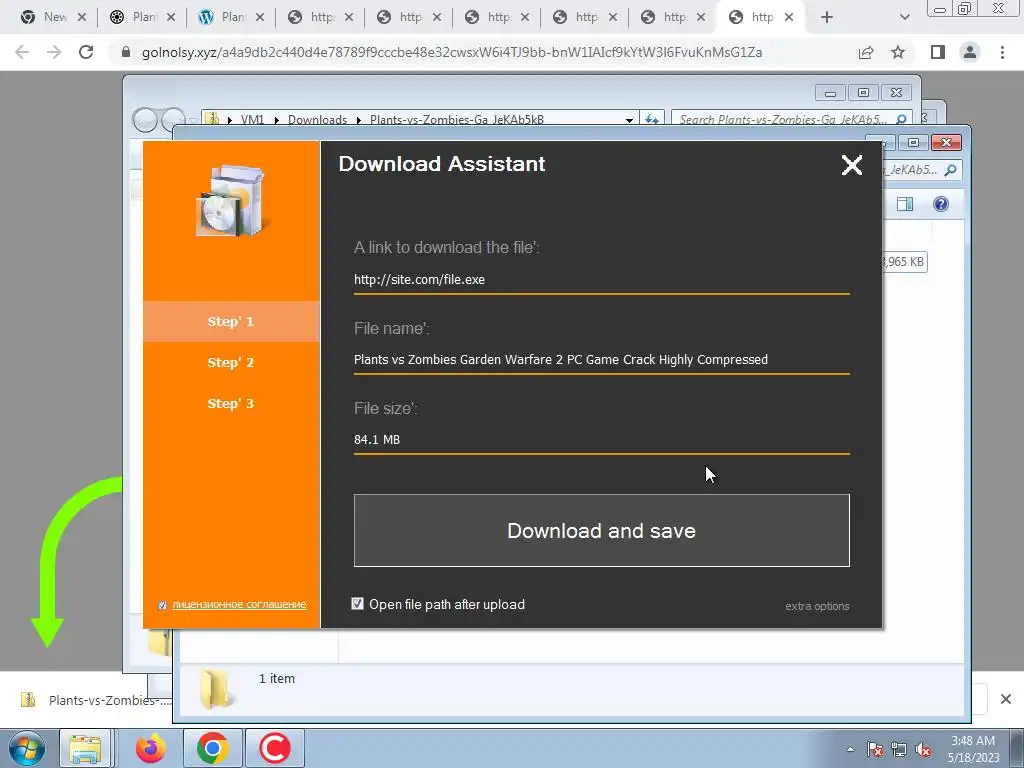This screenshot has width=1024, height=768.
Task: Open Windows Explorer from taskbar
Action: [86, 748]
